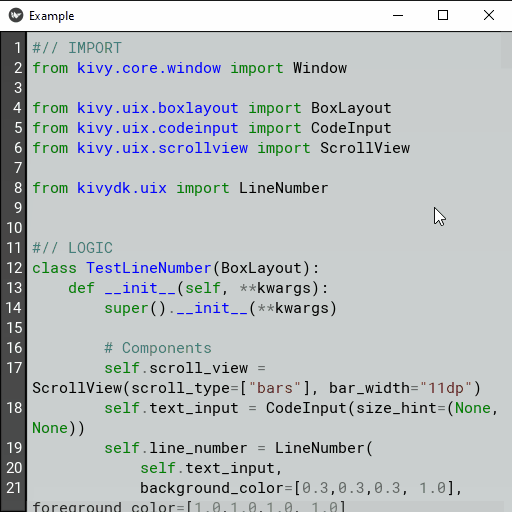Click 'super()' on line 14
The height and width of the screenshot is (512, 512).
(x=135, y=308)
